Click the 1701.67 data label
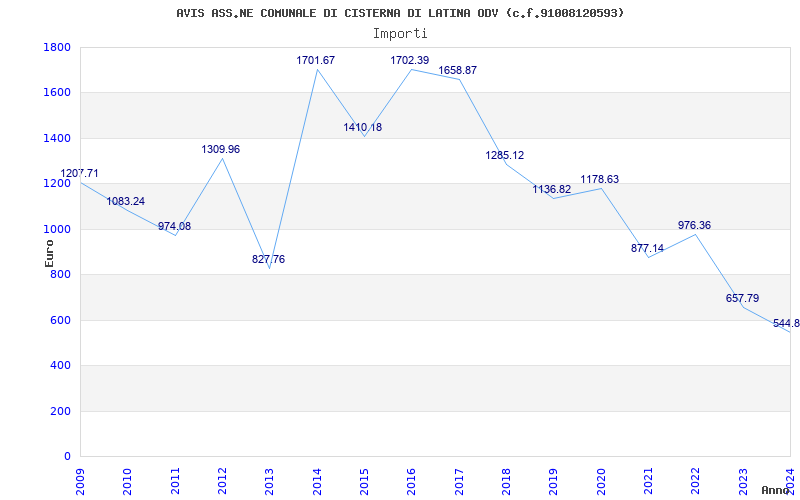 (316, 60)
